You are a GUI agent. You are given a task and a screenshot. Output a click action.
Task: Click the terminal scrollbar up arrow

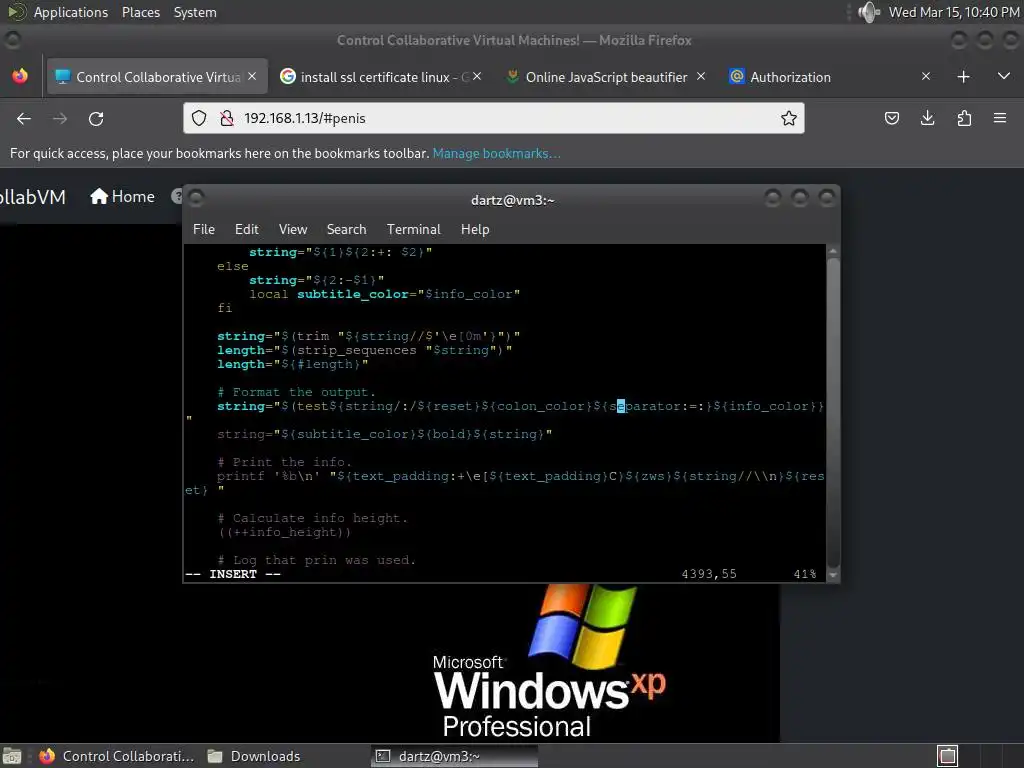point(833,251)
